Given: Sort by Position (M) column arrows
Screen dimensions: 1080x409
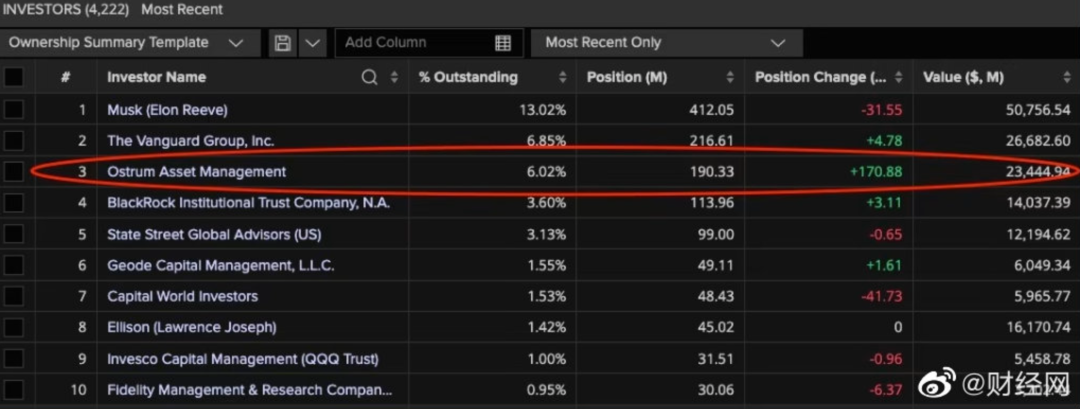Looking at the screenshot, I should point(730,77).
